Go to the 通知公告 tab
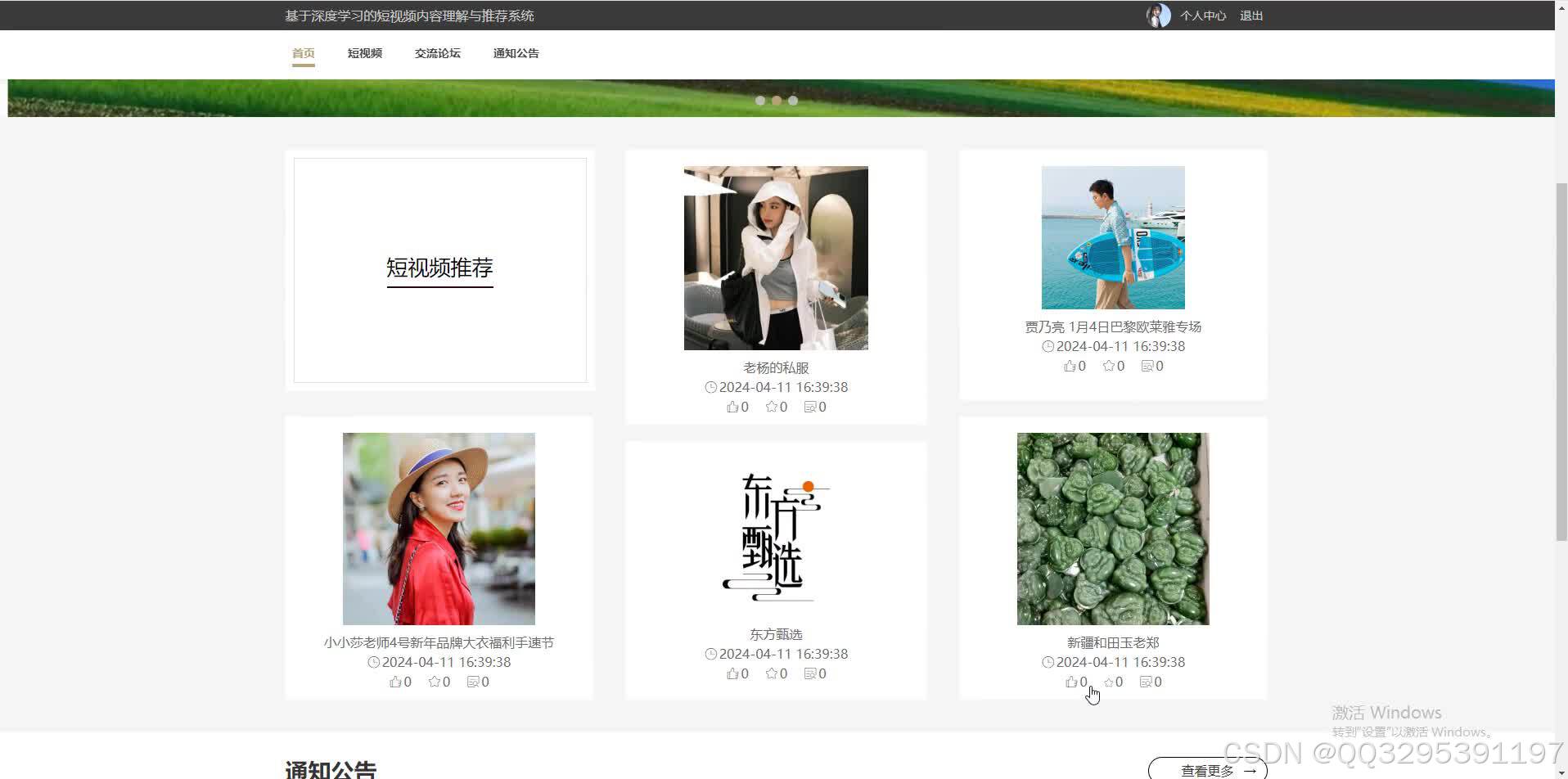The image size is (1568, 779). (516, 53)
